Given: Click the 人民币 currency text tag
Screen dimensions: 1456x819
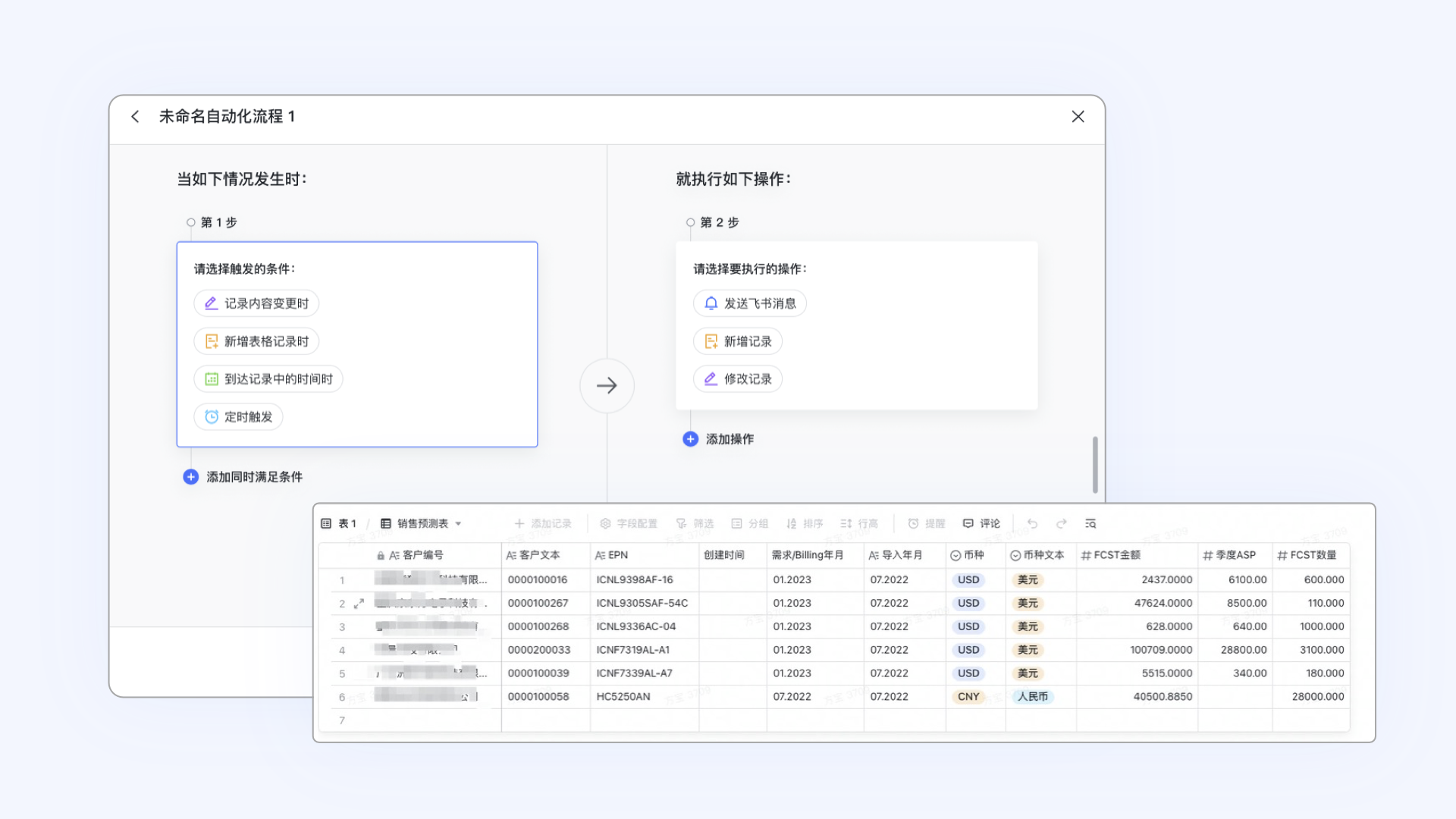Looking at the screenshot, I should 1033,697.
